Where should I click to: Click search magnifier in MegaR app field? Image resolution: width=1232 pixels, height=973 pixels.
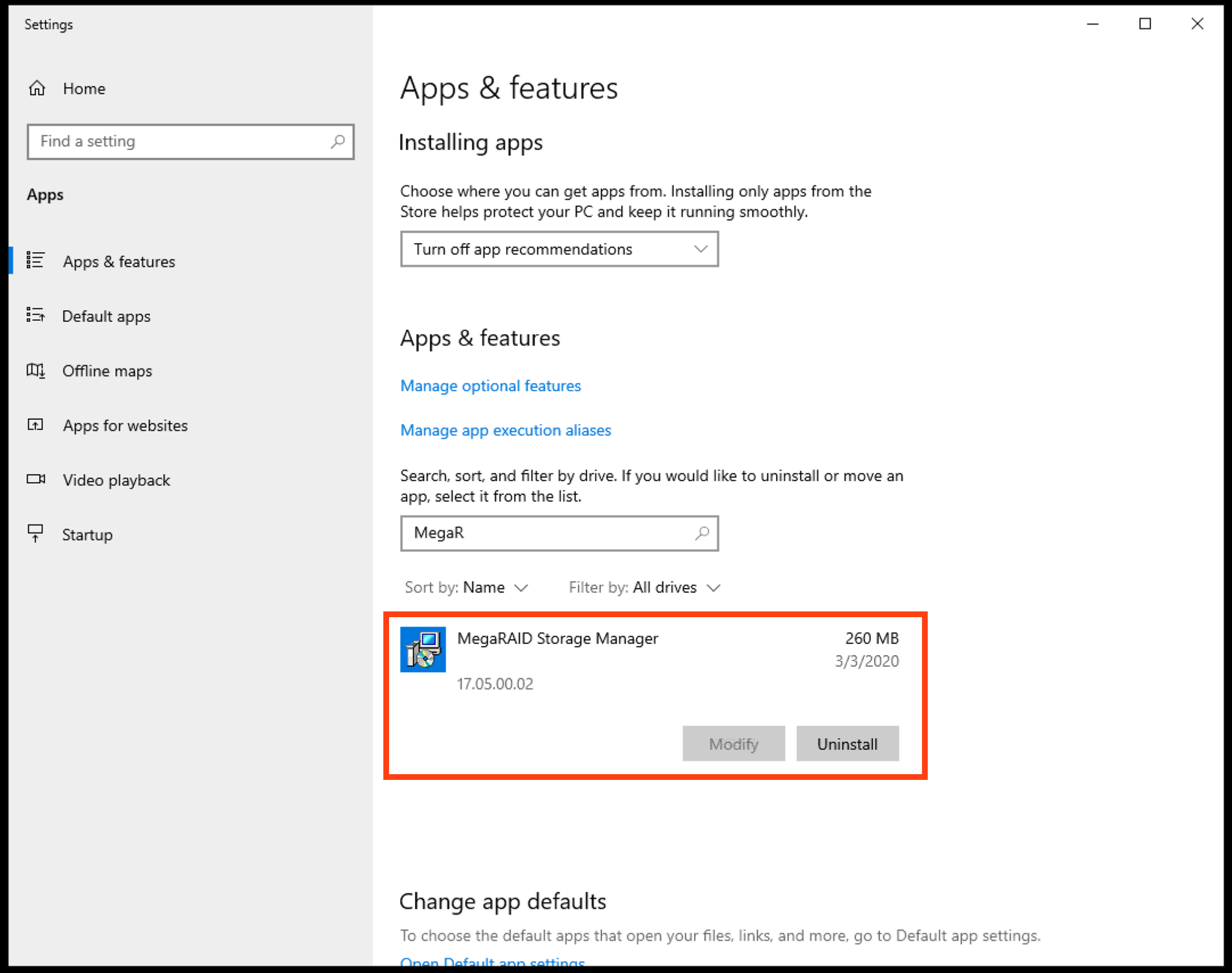click(702, 533)
